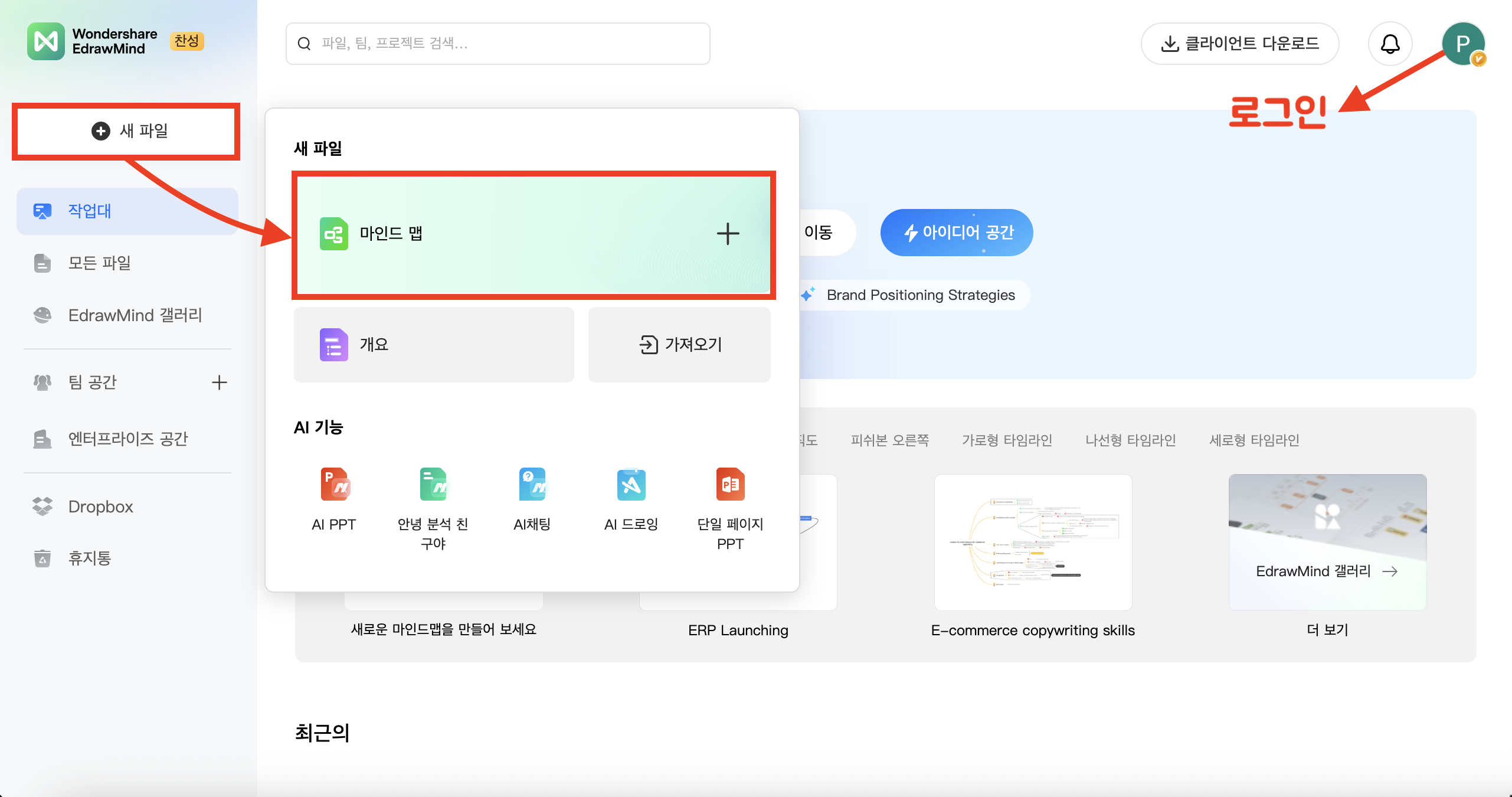Open the AI채팅 icon
The image size is (1512, 797).
[x=532, y=485]
